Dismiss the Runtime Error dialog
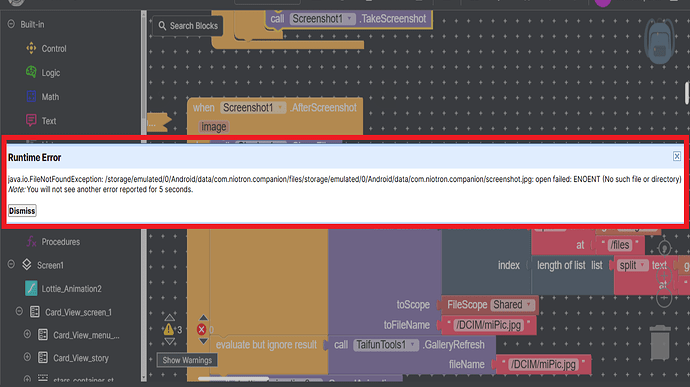This screenshot has height=387, width=690. [x=22, y=210]
